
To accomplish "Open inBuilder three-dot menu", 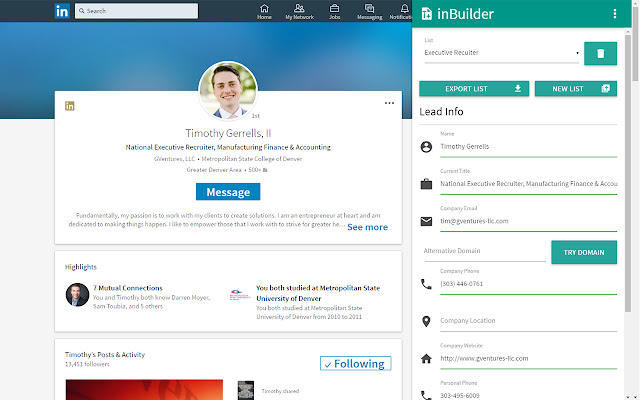I will pyautogui.click(x=615, y=14).
